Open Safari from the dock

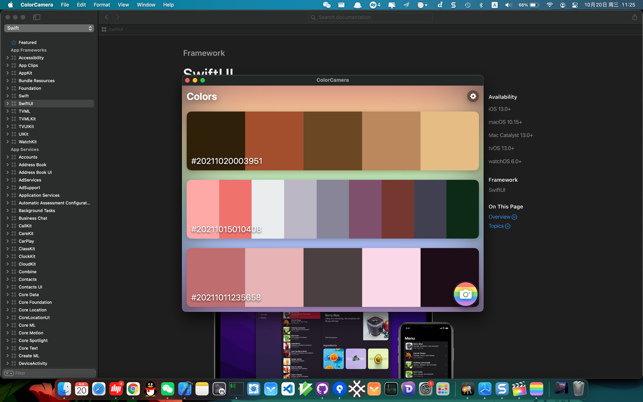98,388
